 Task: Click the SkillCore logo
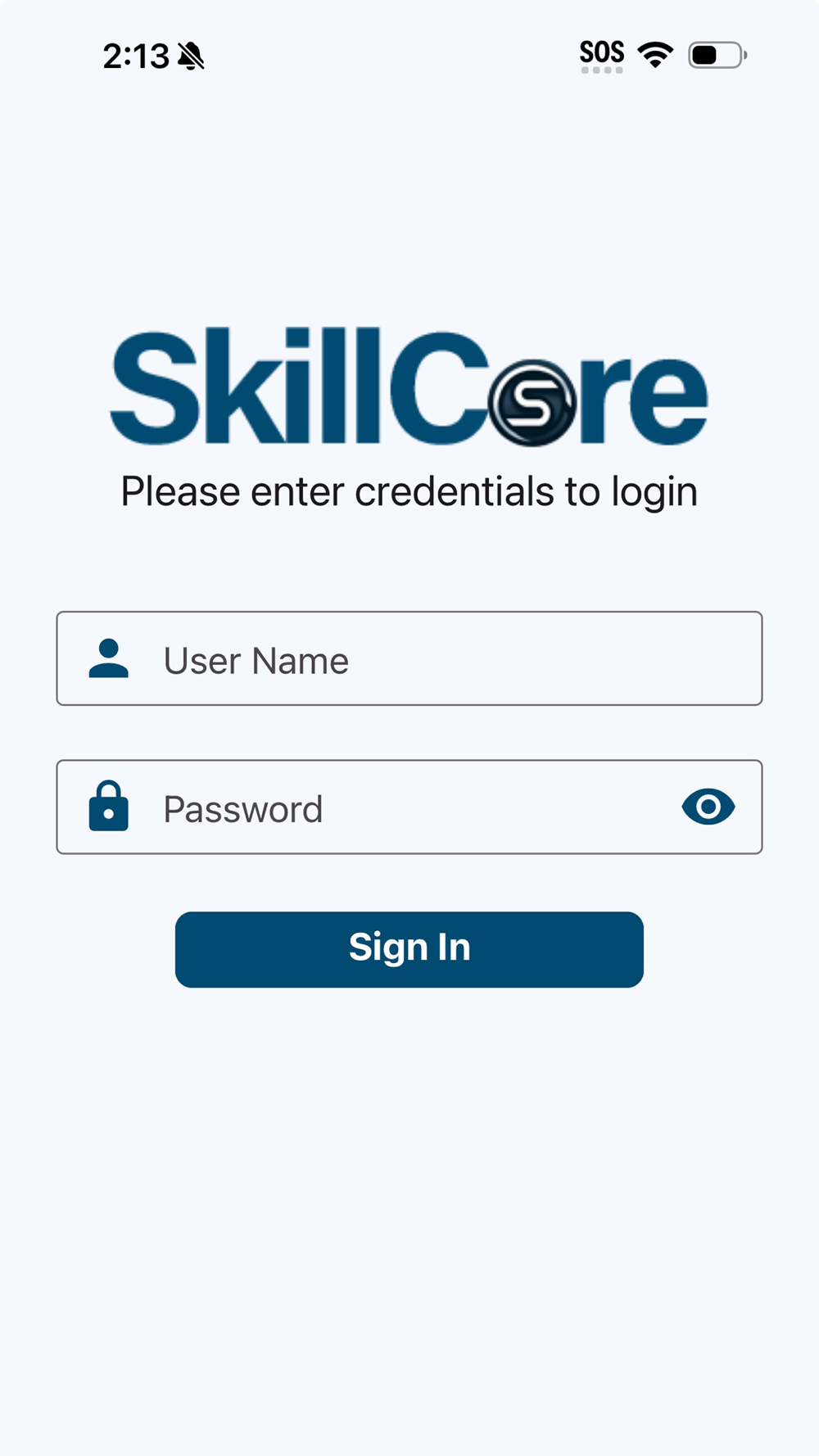click(x=409, y=387)
